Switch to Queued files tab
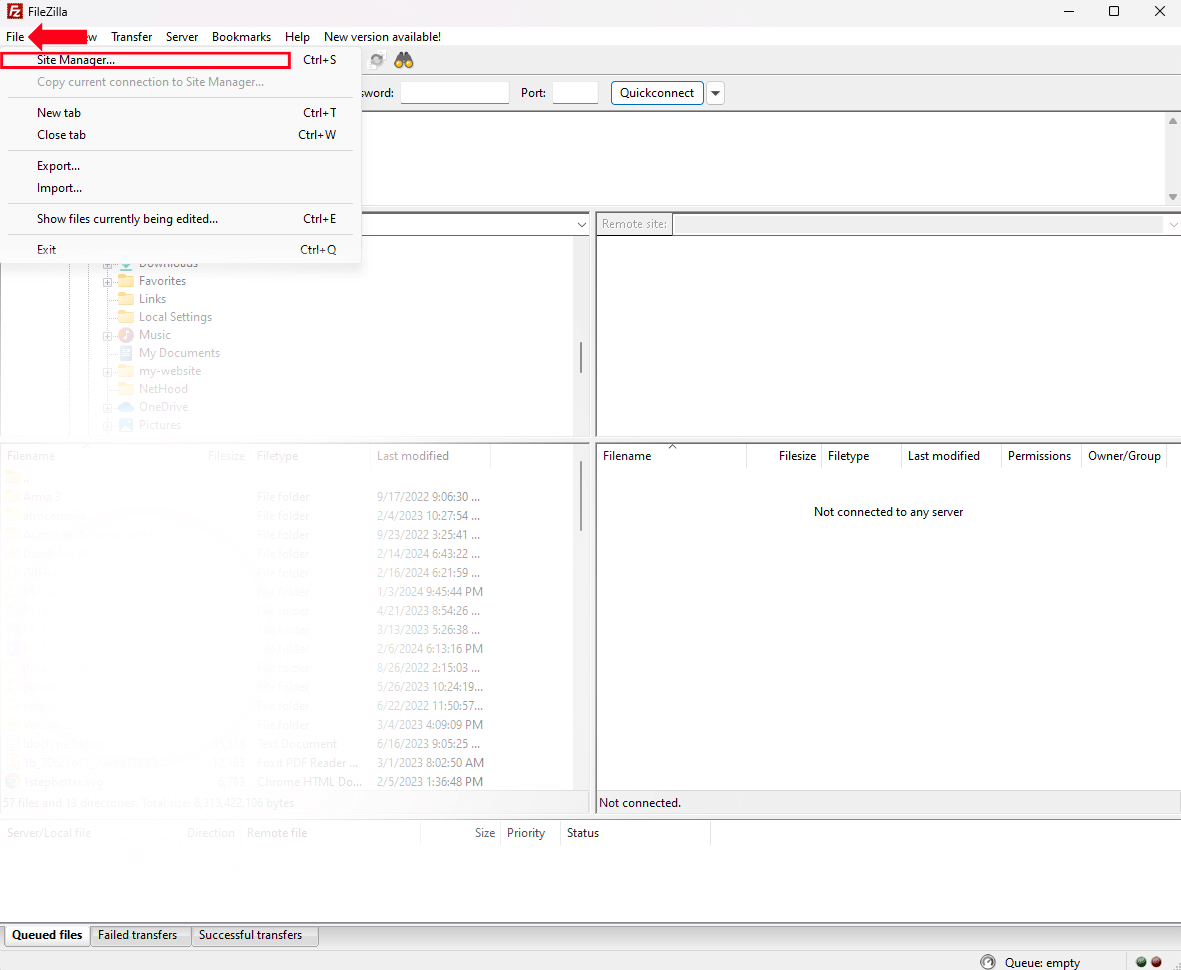 click(47, 935)
